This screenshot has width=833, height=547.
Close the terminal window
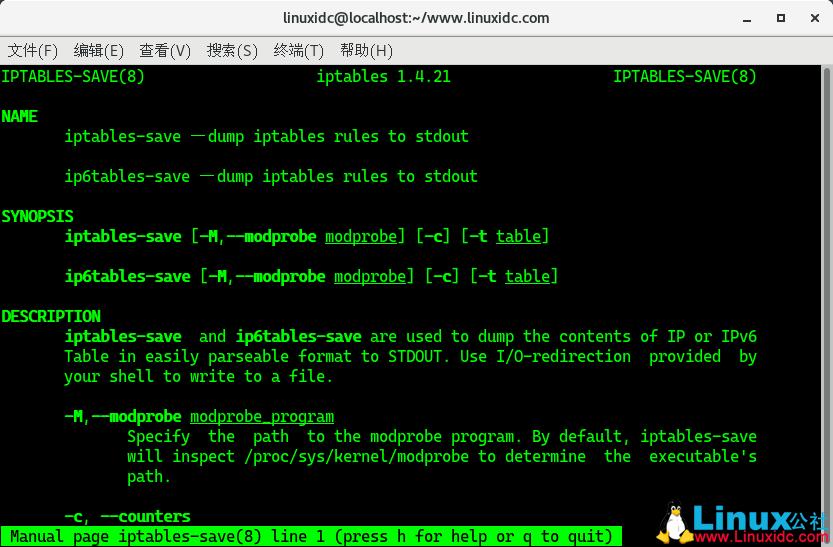click(x=815, y=18)
